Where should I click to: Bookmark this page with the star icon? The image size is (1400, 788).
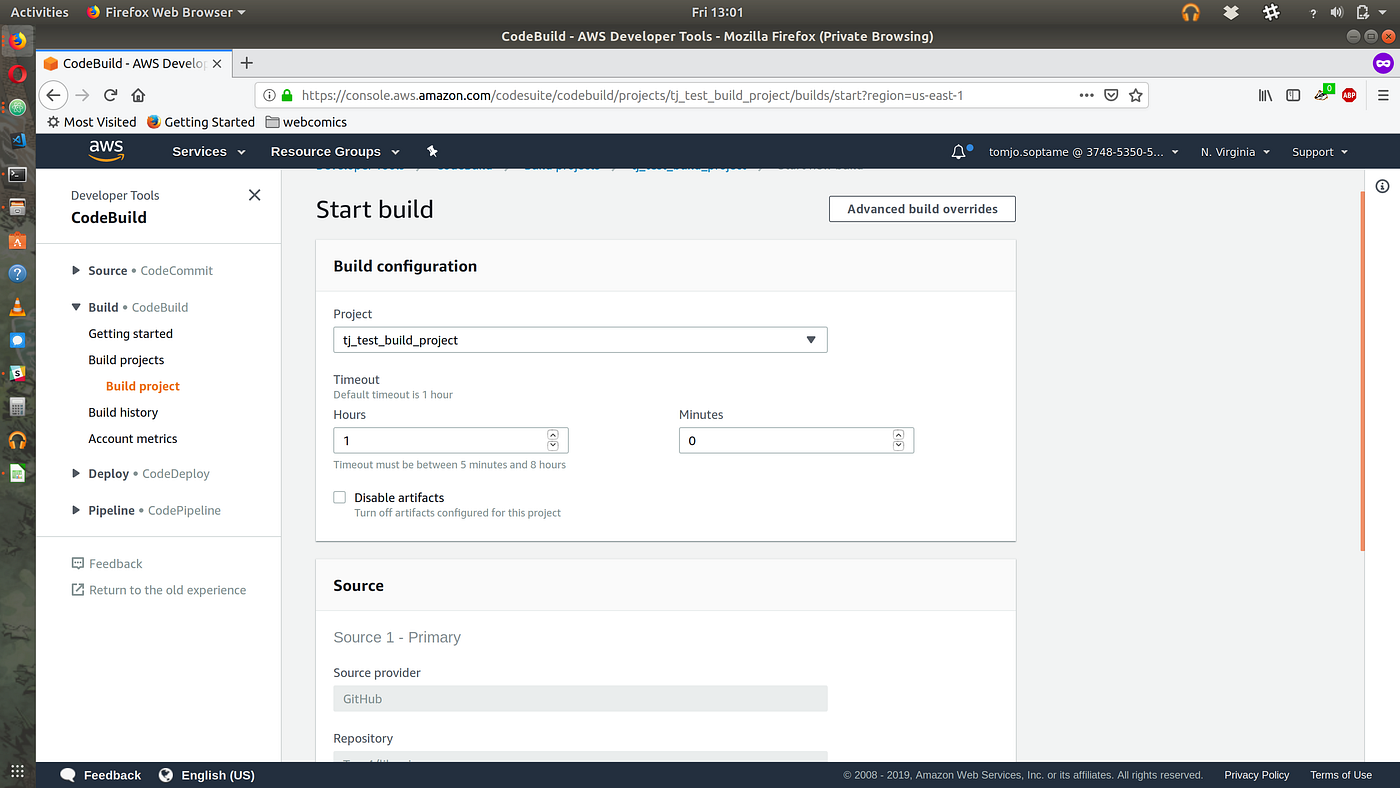pyautogui.click(x=1135, y=94)
